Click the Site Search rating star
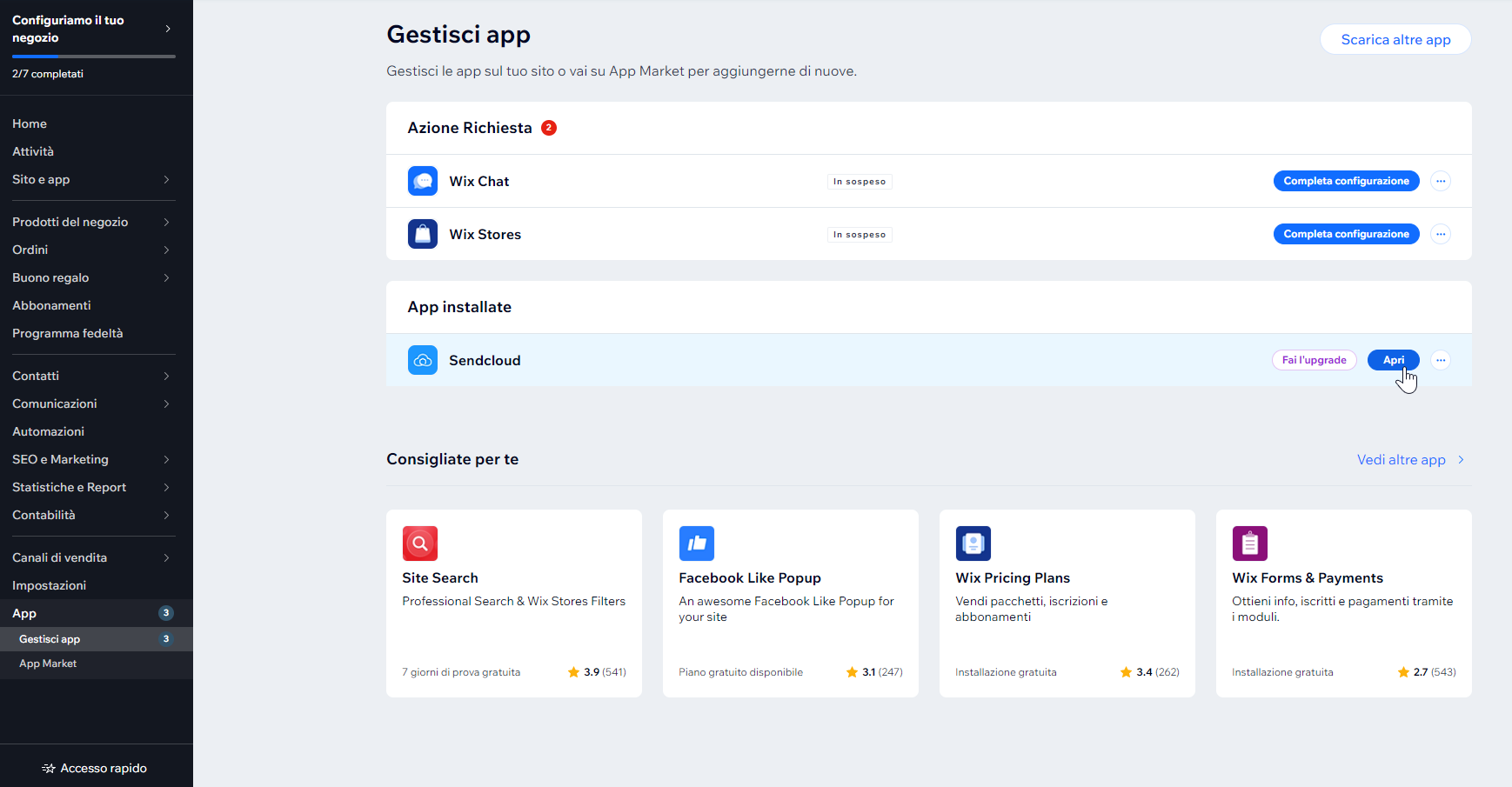 point(573,672)
